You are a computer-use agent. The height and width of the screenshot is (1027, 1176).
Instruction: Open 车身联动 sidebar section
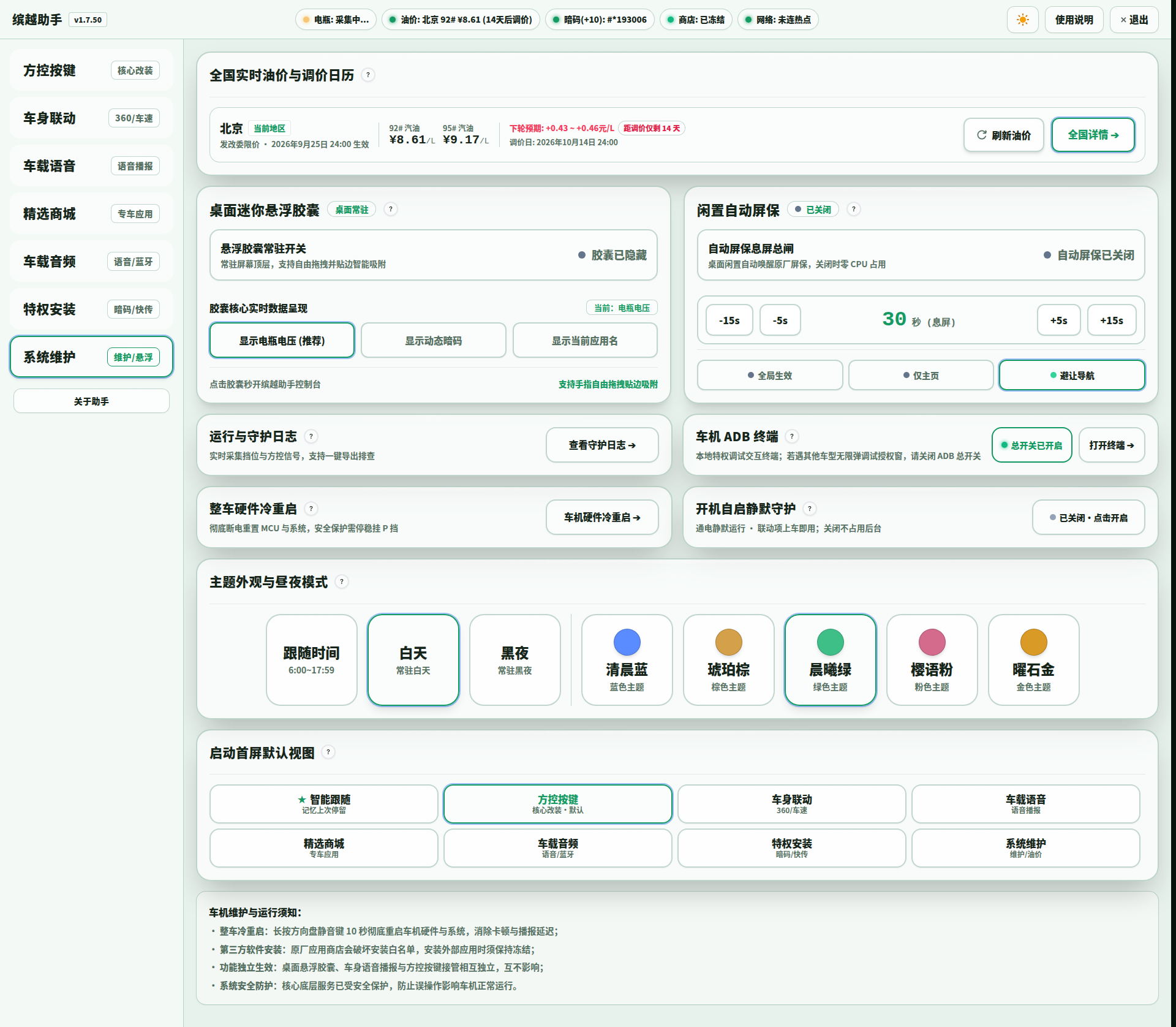click(91, 118)
